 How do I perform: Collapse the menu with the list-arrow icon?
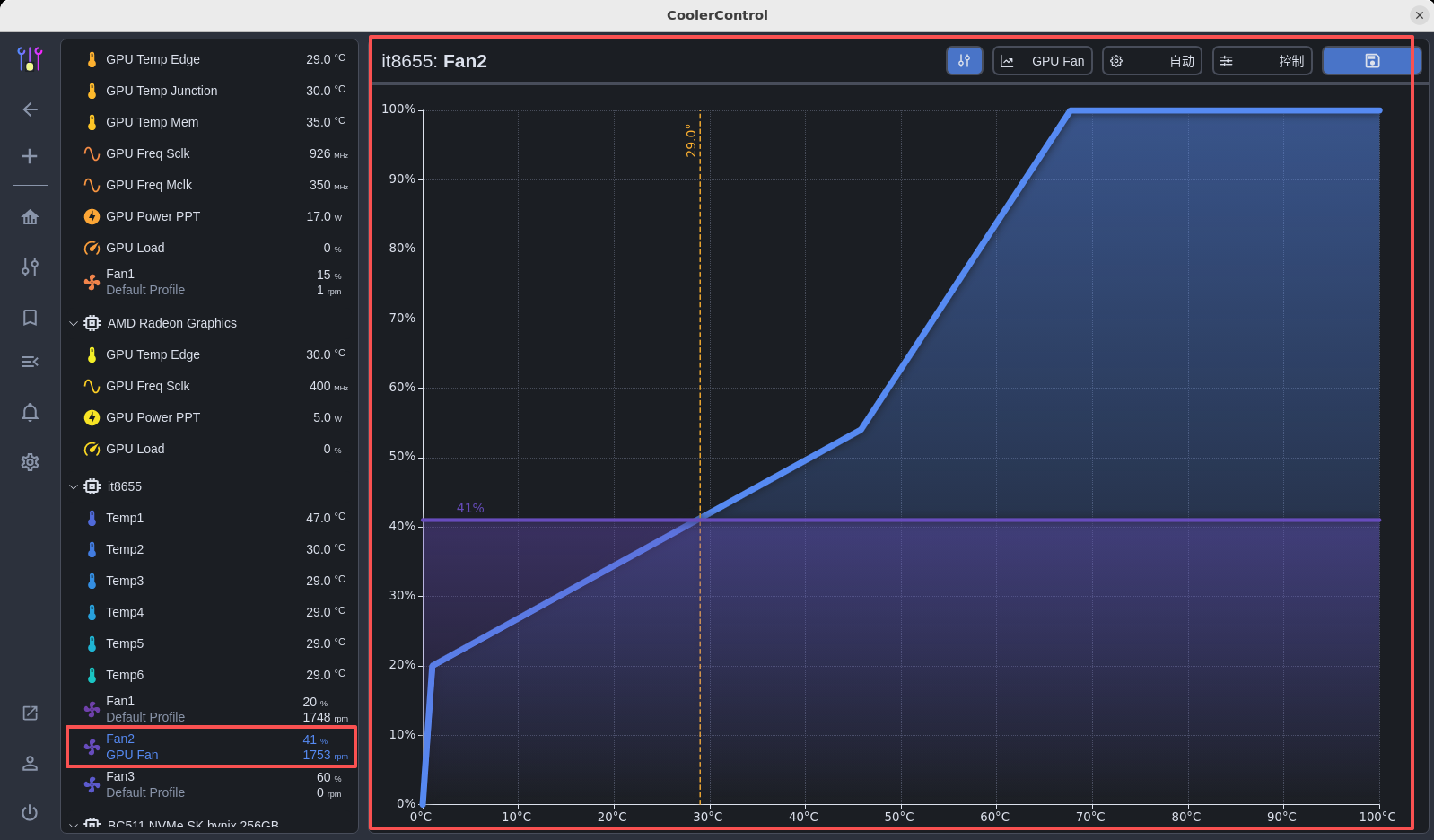pos(30,362)
